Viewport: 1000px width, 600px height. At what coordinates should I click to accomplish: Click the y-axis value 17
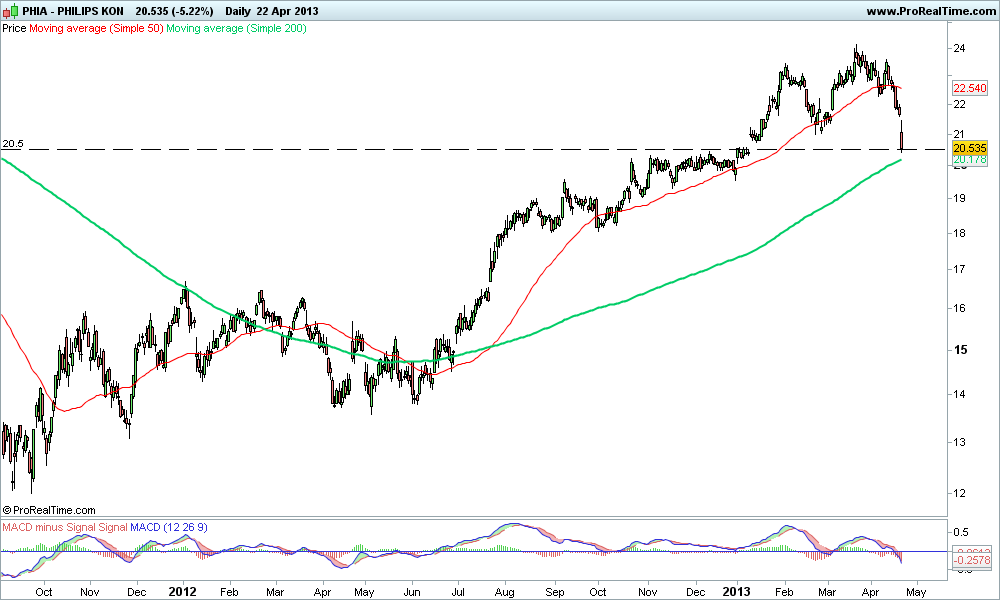click(x=959, y=269)
